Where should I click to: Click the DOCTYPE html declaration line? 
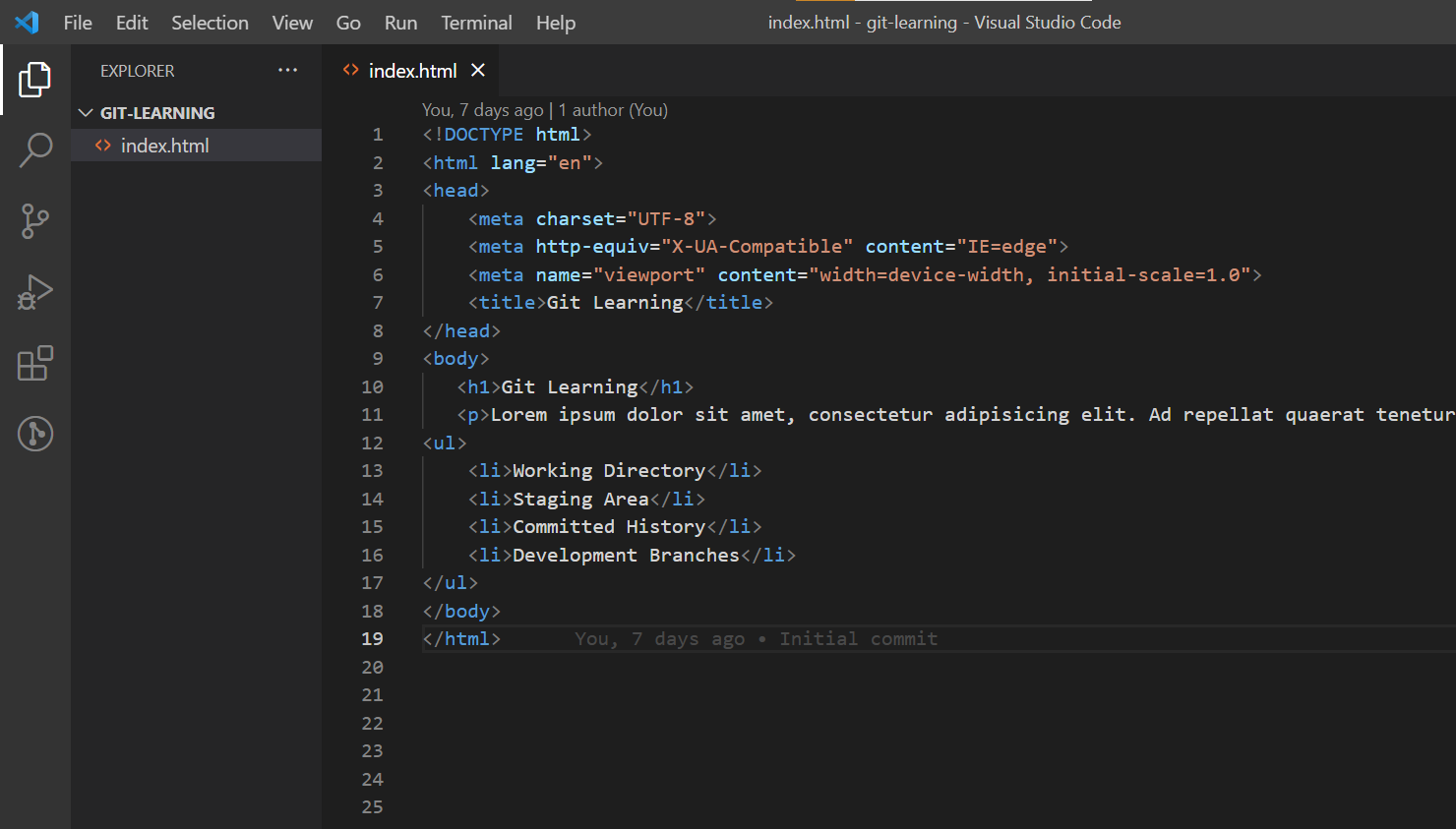coord(508,135)
